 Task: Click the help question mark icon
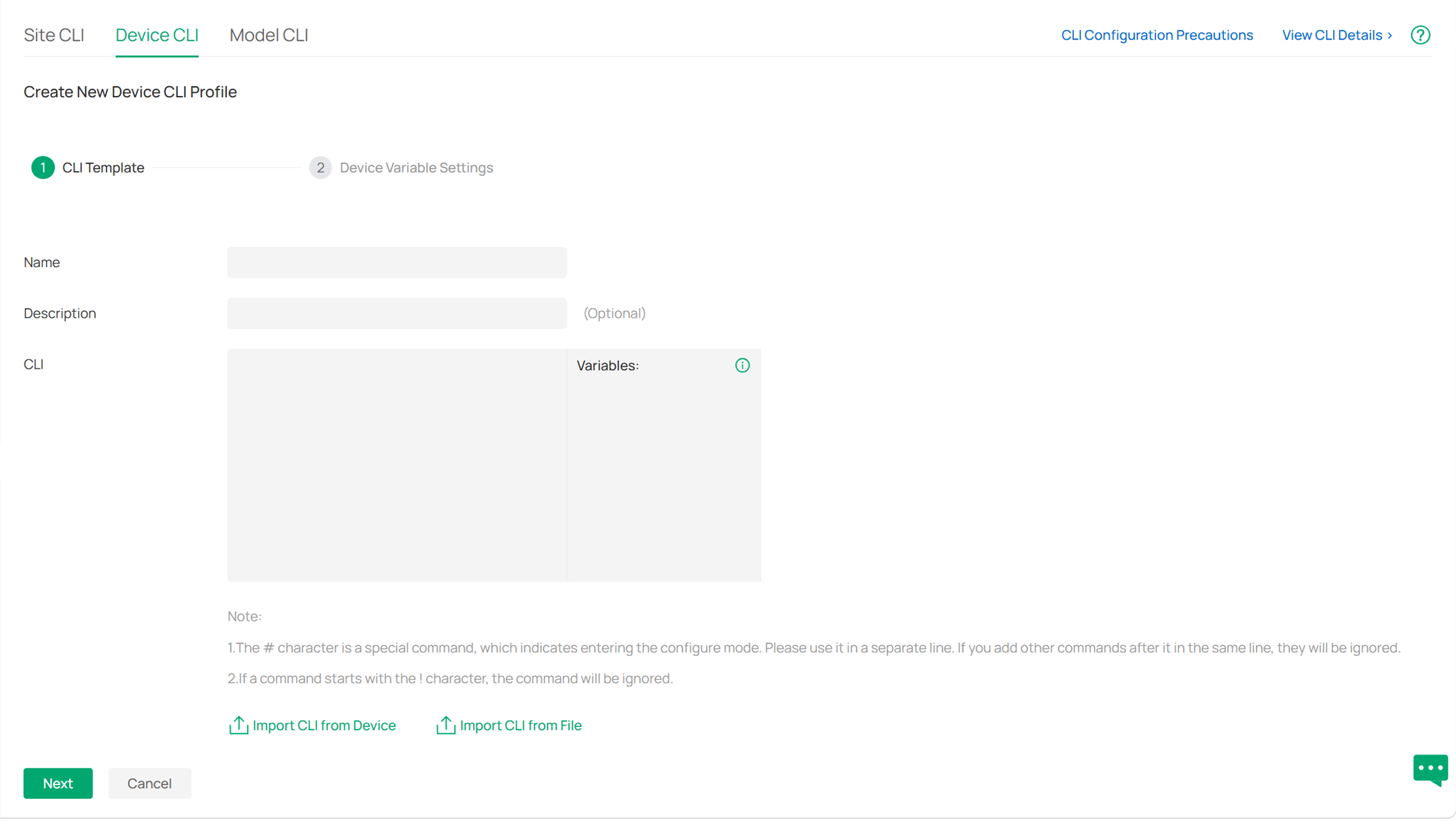[1420, 34]
